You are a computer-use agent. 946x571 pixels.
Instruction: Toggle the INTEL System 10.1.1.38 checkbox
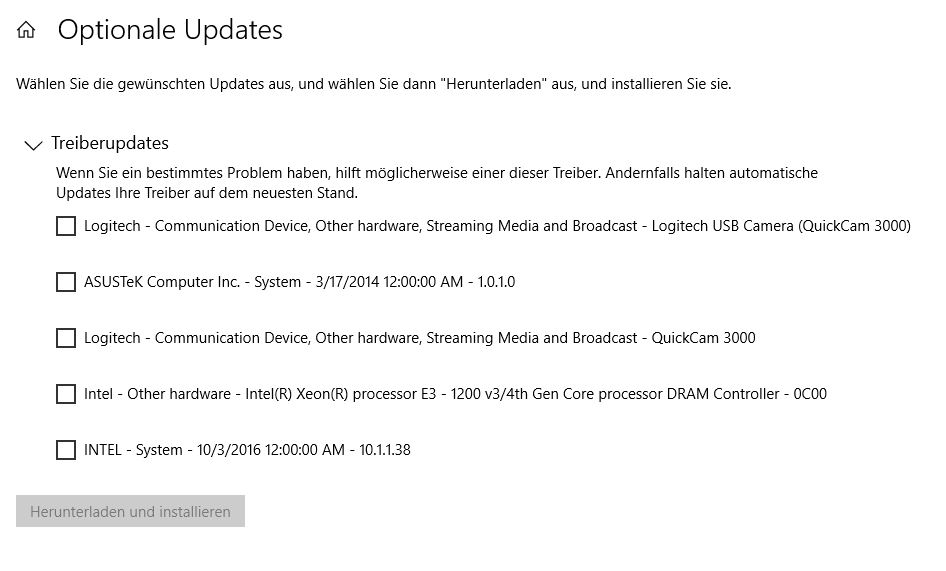click(66, 450)
